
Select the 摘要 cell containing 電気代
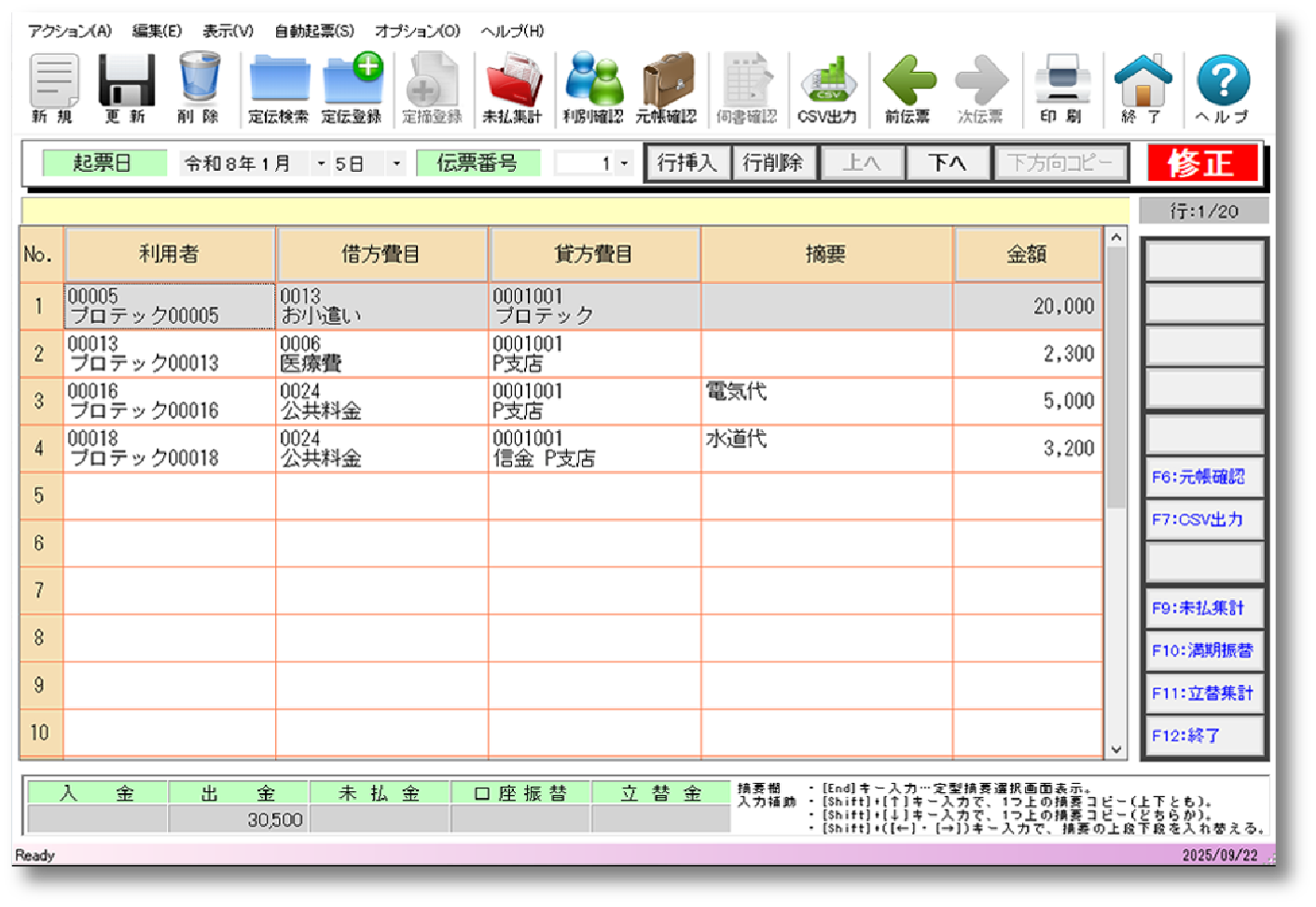(826, 401)
